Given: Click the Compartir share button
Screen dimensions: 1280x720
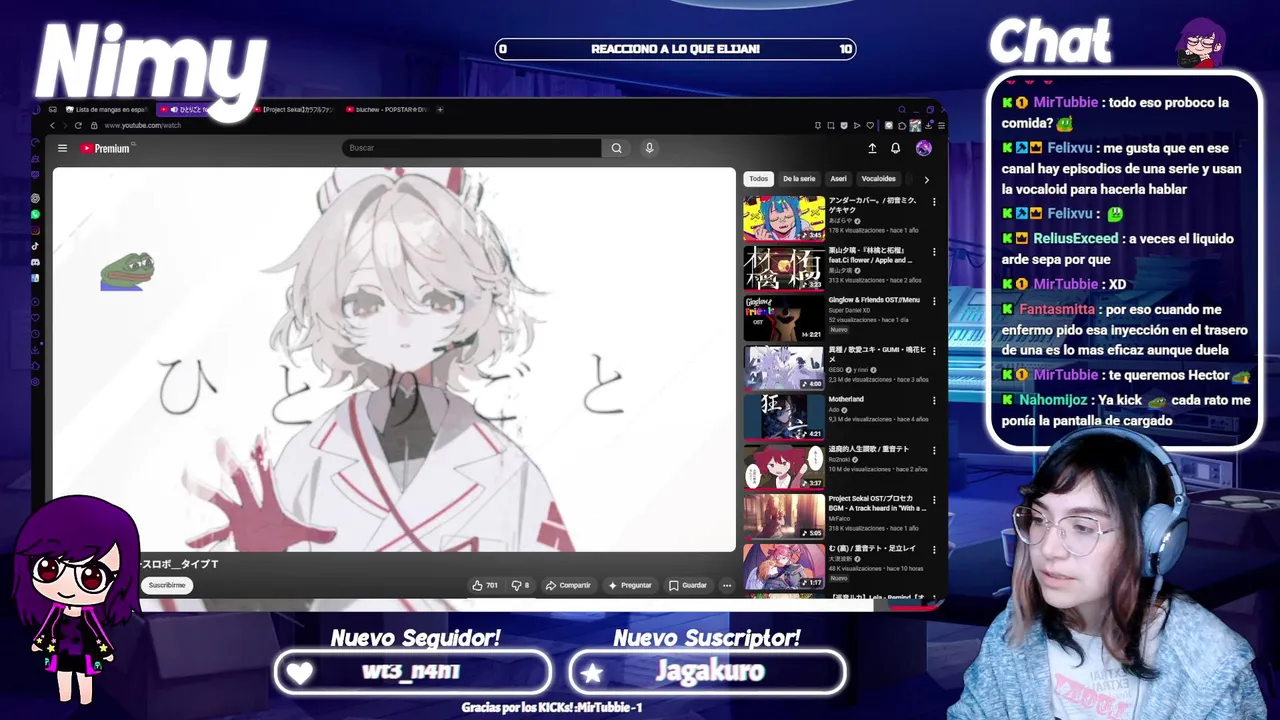Looking at the screenshot, I should [568, 585].
